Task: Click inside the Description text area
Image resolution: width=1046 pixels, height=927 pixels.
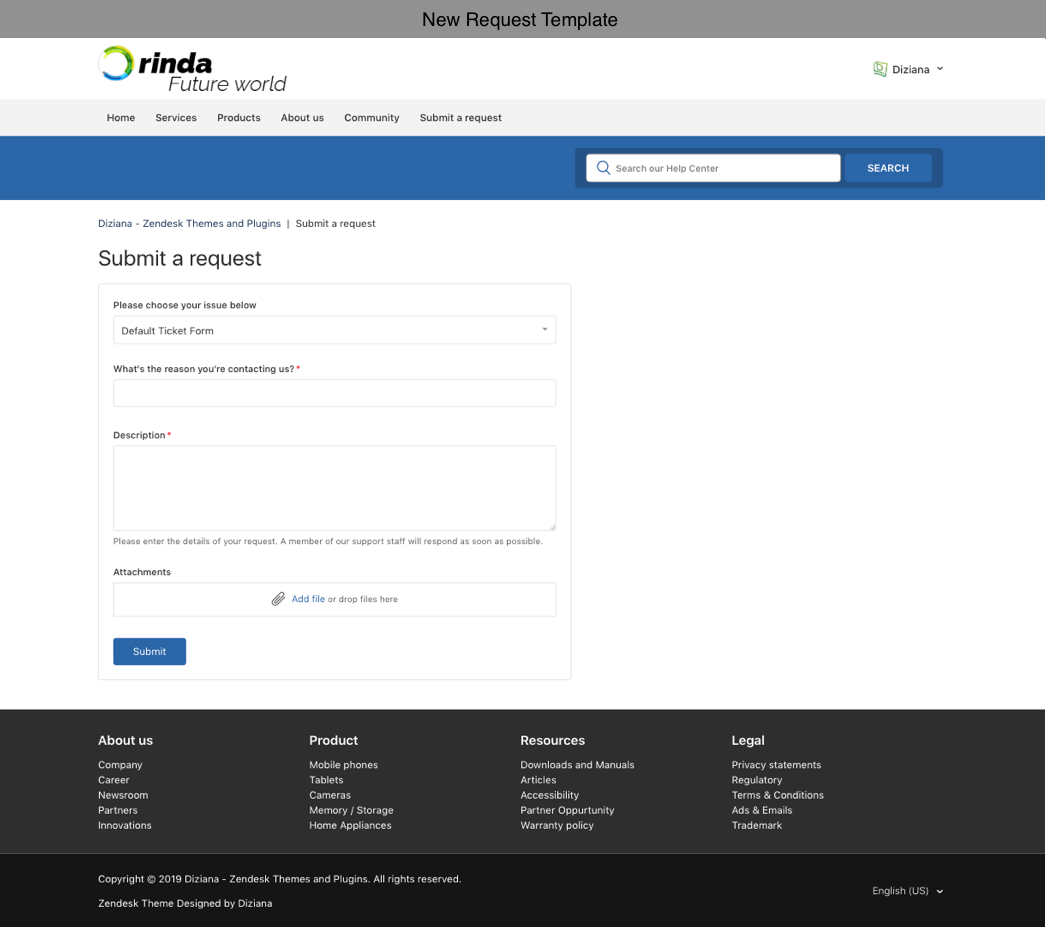Action: pos(334,488)
